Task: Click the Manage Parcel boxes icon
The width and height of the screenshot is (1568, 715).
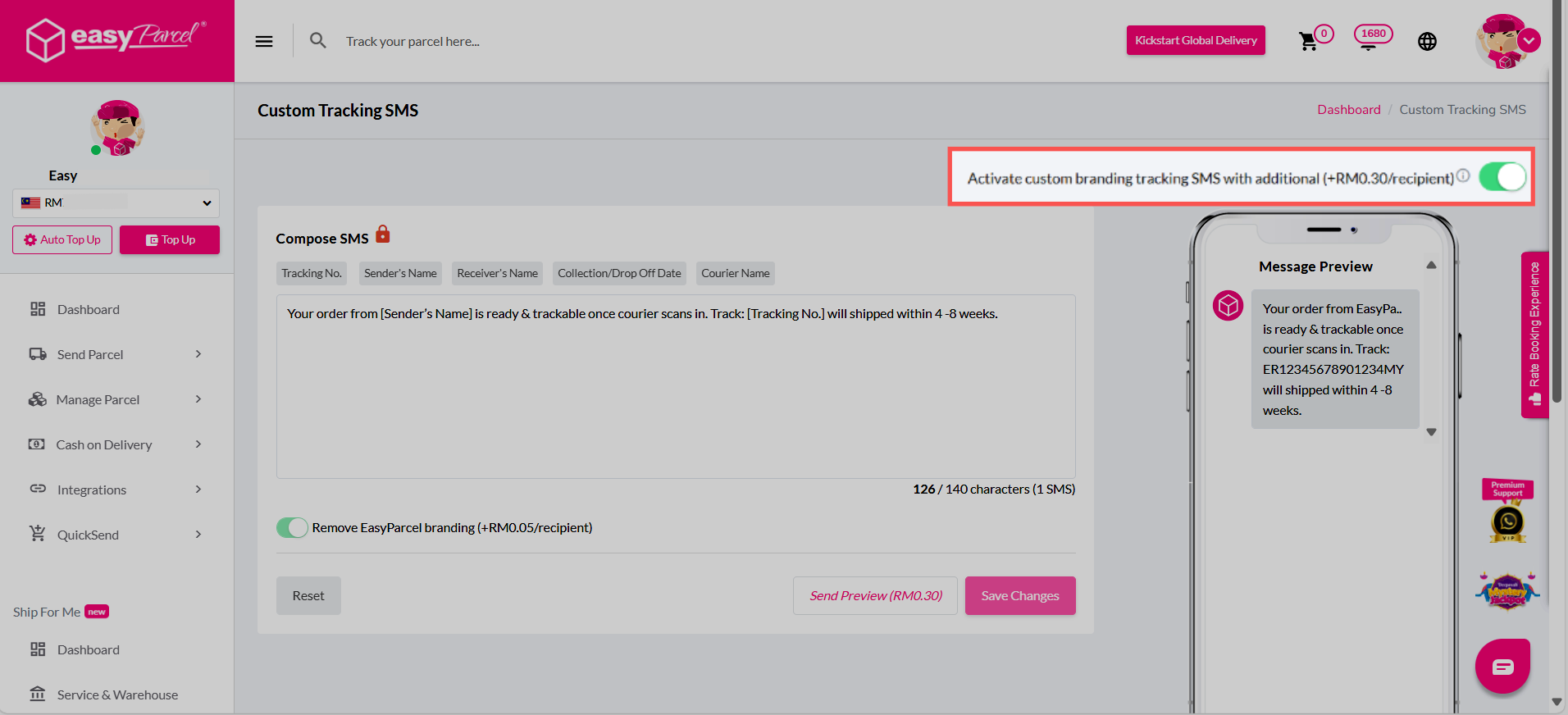Action: click(x=38, y=399)
